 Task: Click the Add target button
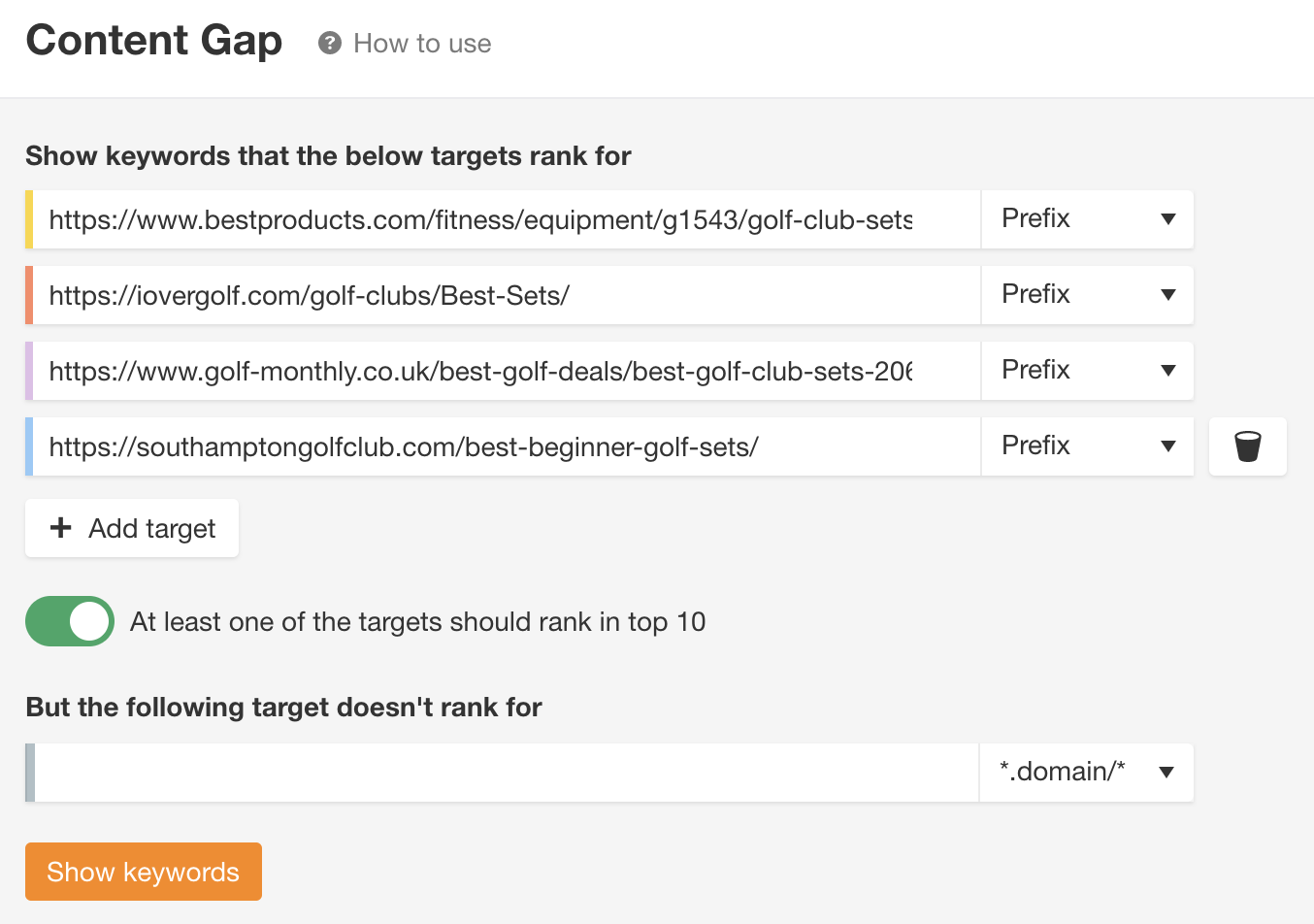132,528
